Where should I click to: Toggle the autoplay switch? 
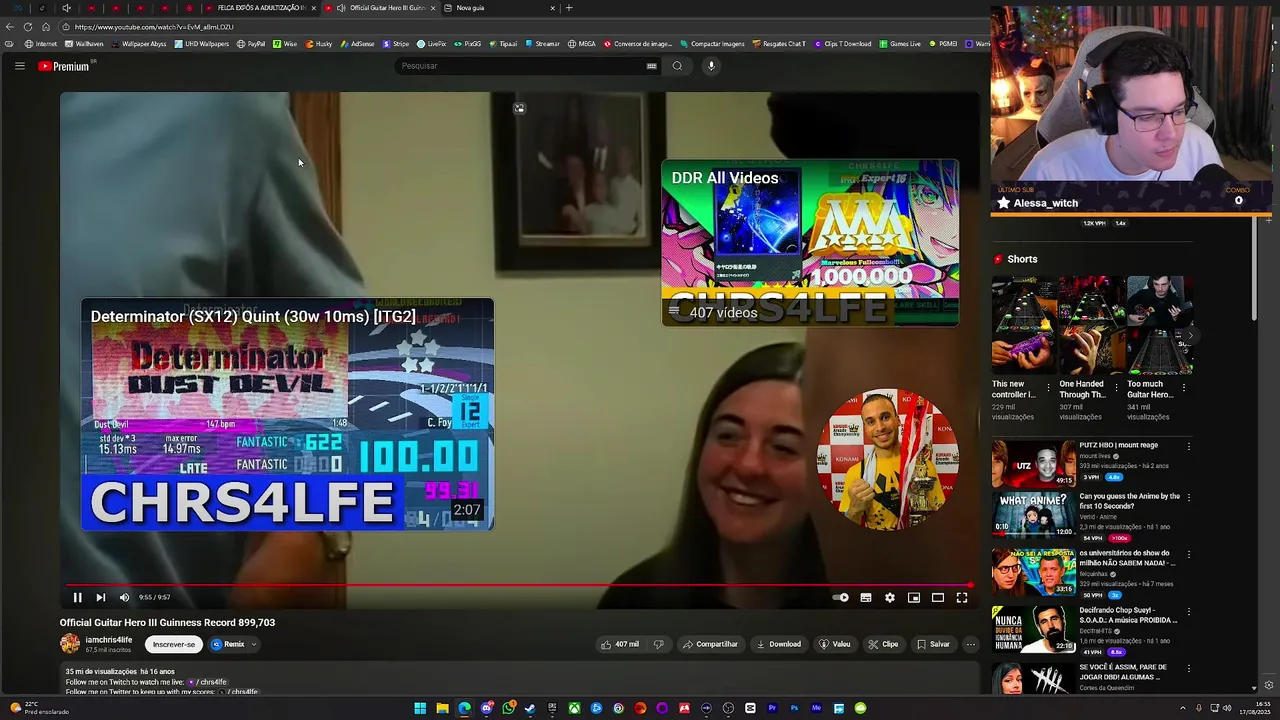[841, 598]
